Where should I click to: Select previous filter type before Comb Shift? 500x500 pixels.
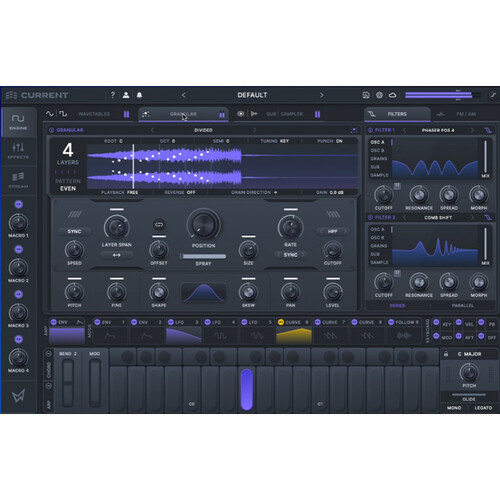[x=404, y=218]
